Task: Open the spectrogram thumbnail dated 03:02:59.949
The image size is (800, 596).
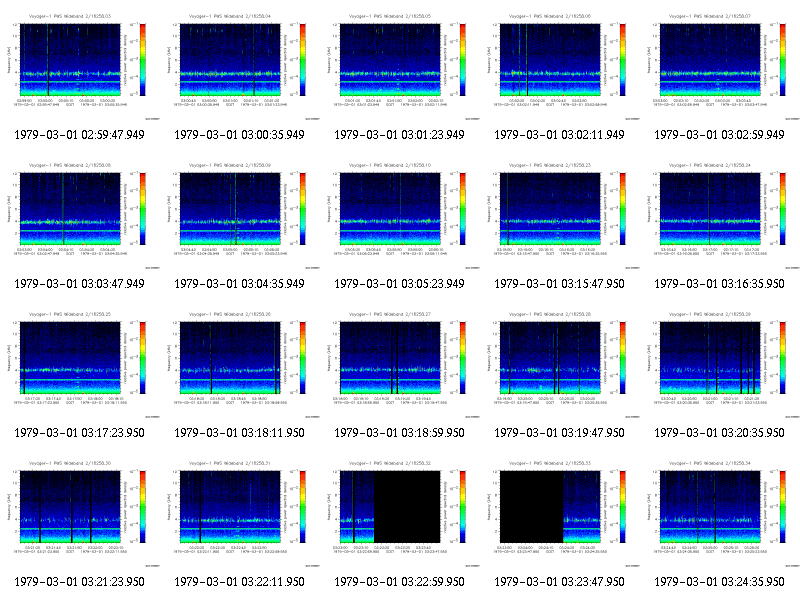Action: click(x=720, y=65)
